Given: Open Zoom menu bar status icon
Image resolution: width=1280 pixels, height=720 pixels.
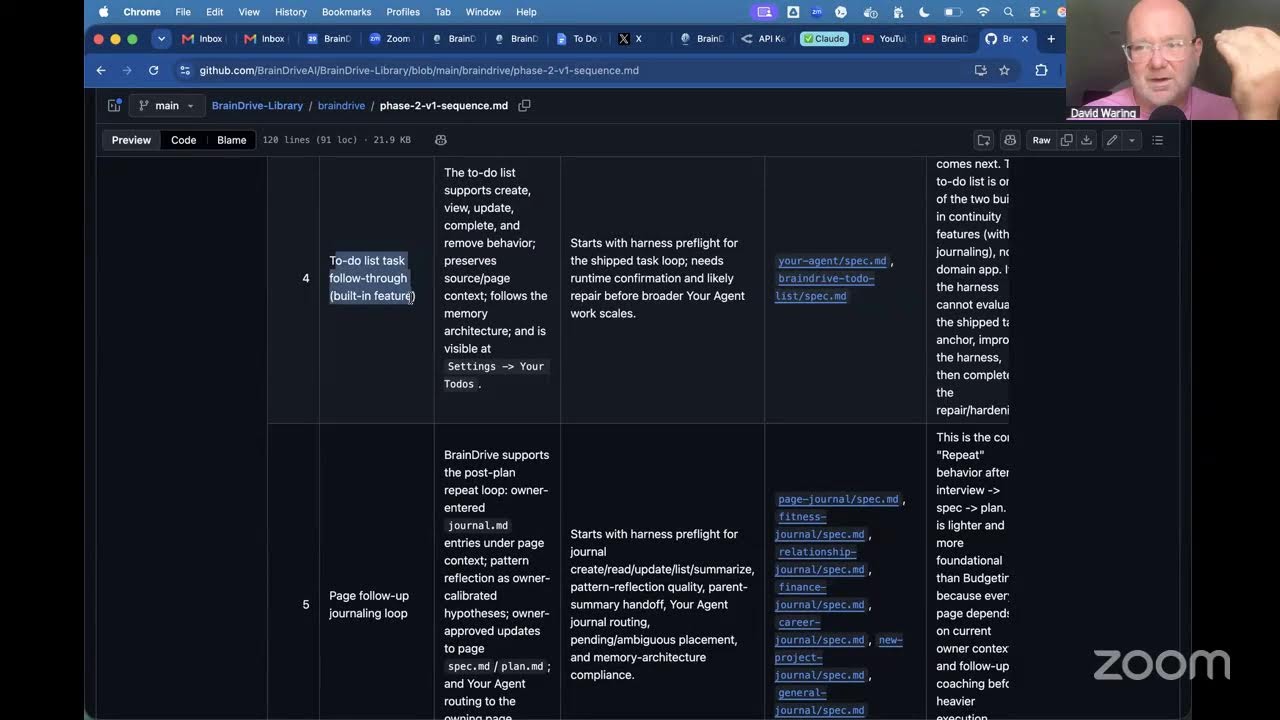Looking at the screenshot, I should point(817,12).
